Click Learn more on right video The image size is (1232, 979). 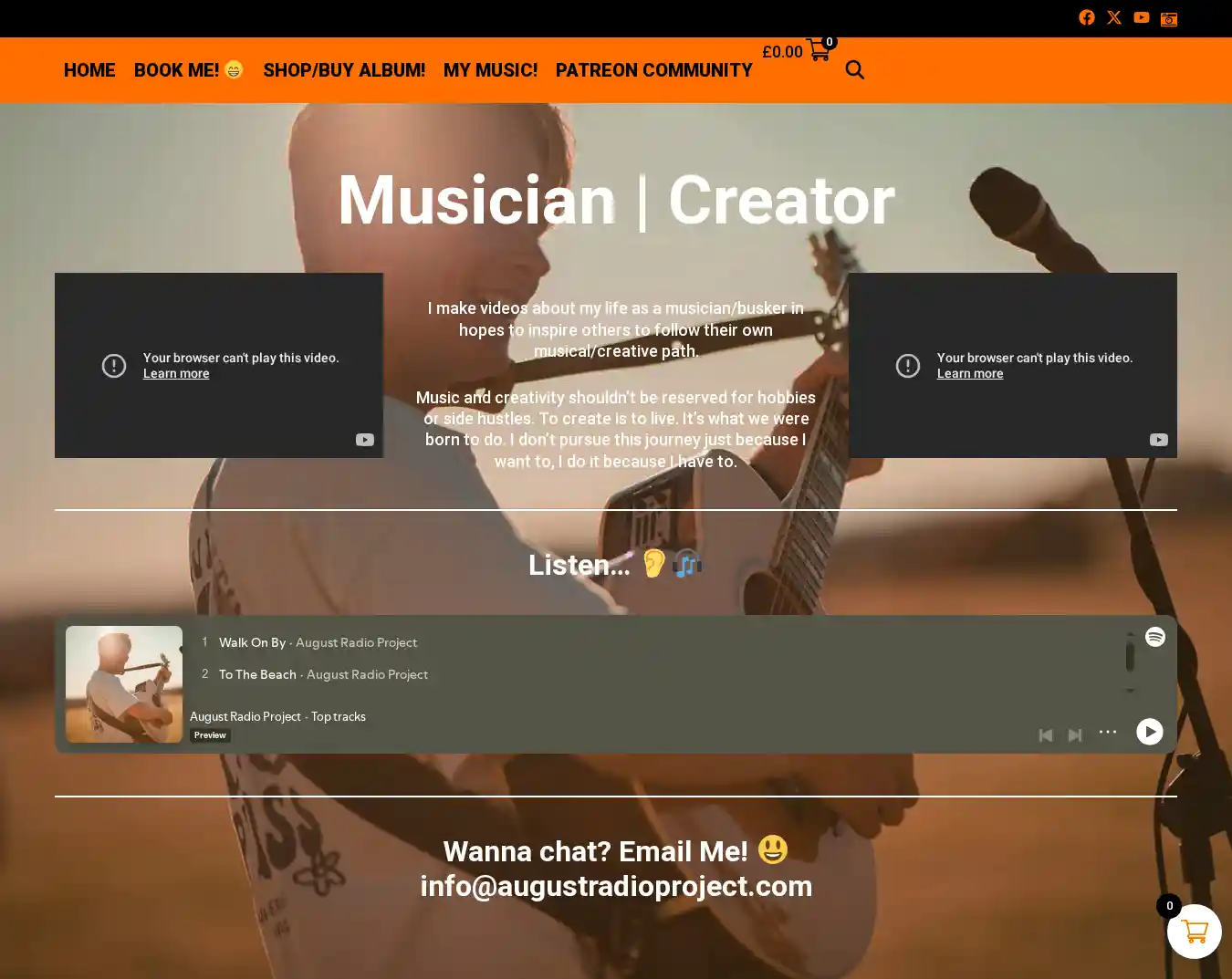(x=970, y=374)
